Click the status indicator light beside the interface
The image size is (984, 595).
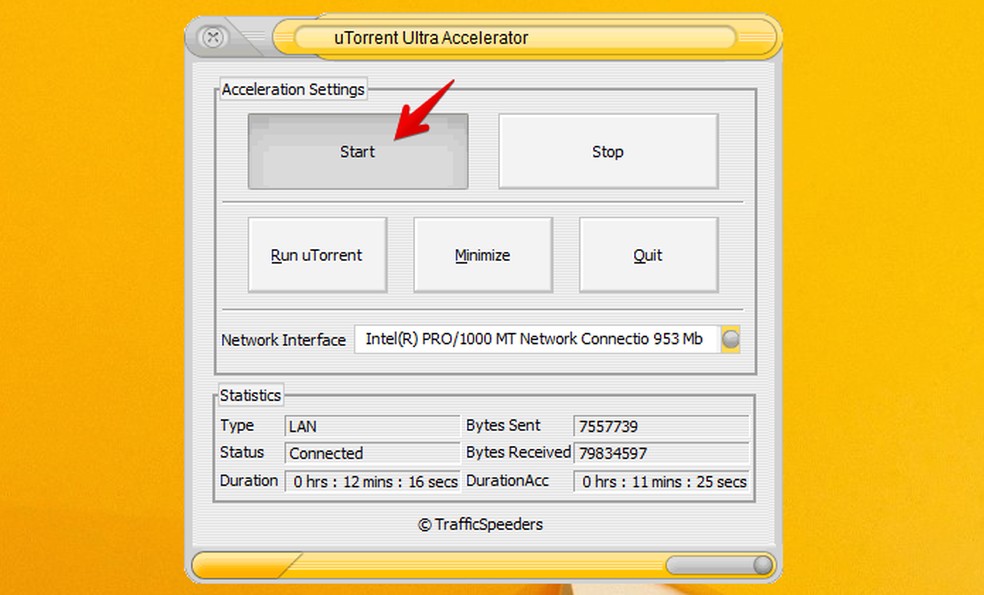[730, 339]
